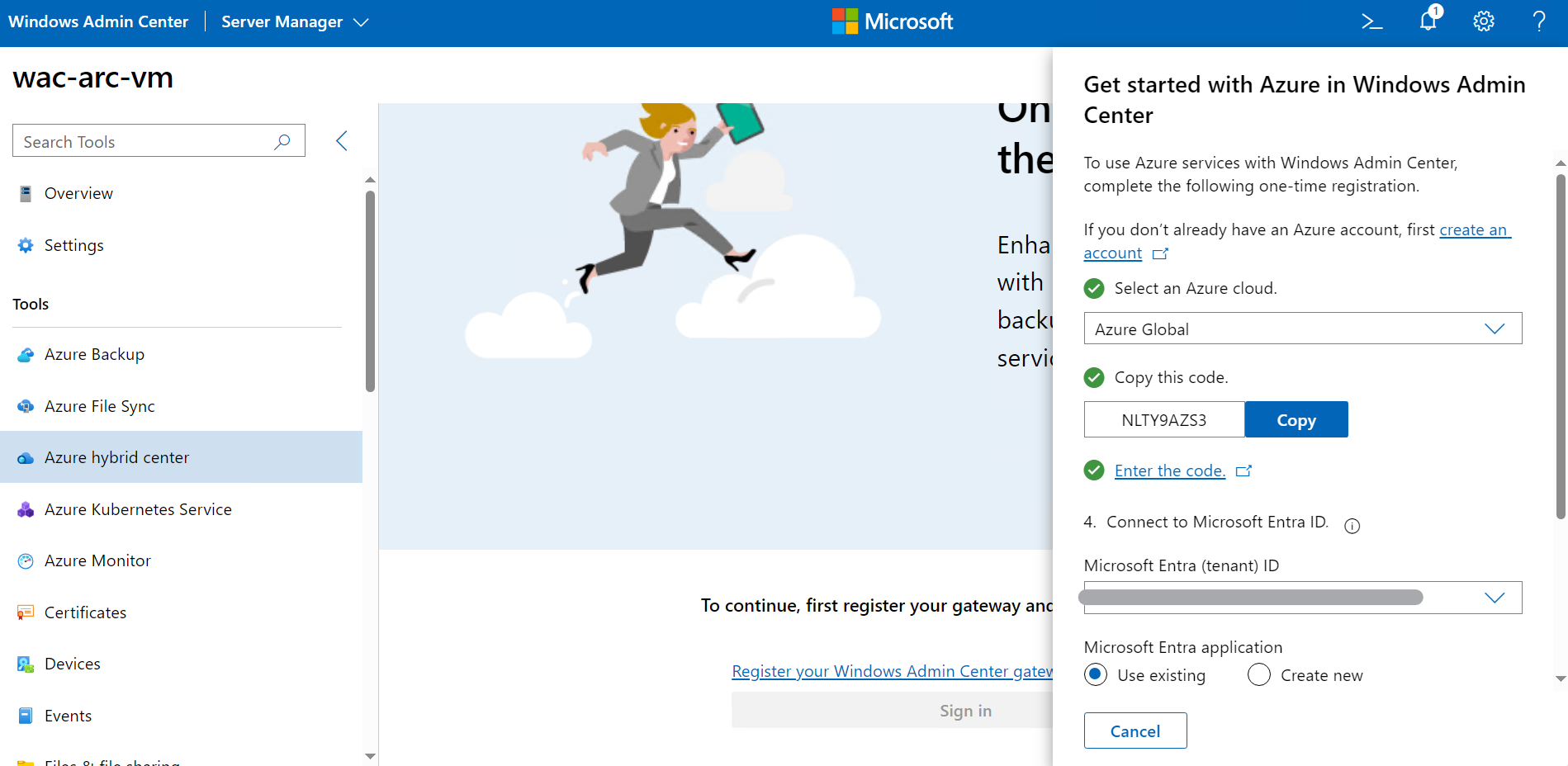Click the info icon beside Connect to Microsoft Entra ID

tap(1352, 526)
